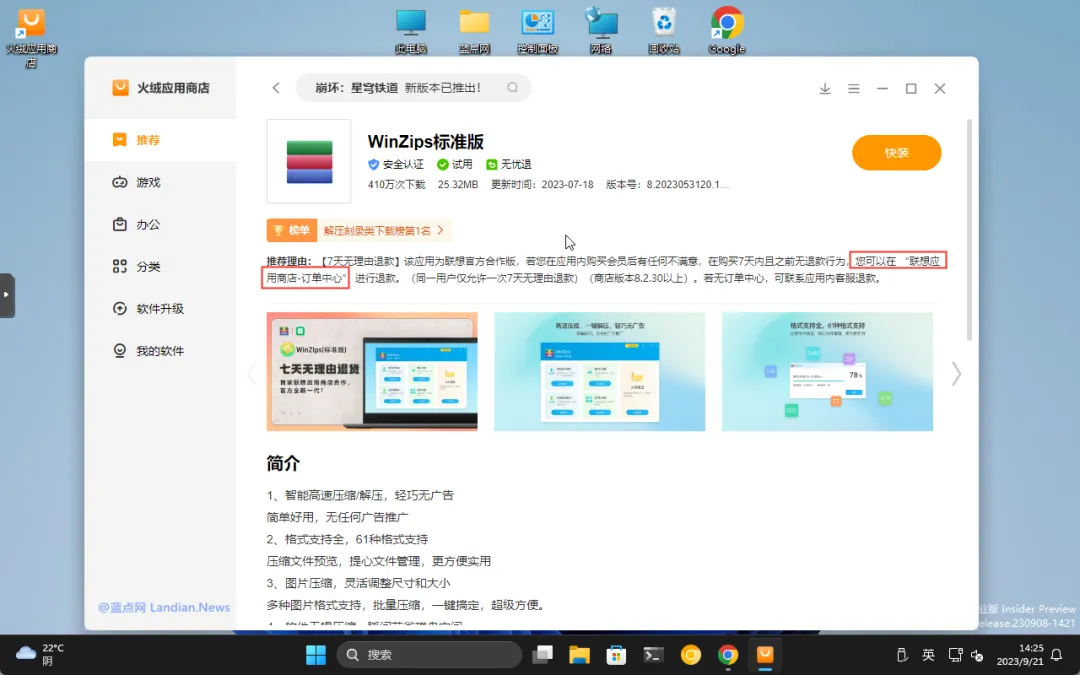Select the 控制面板 desktop icon

pos(537,30)
